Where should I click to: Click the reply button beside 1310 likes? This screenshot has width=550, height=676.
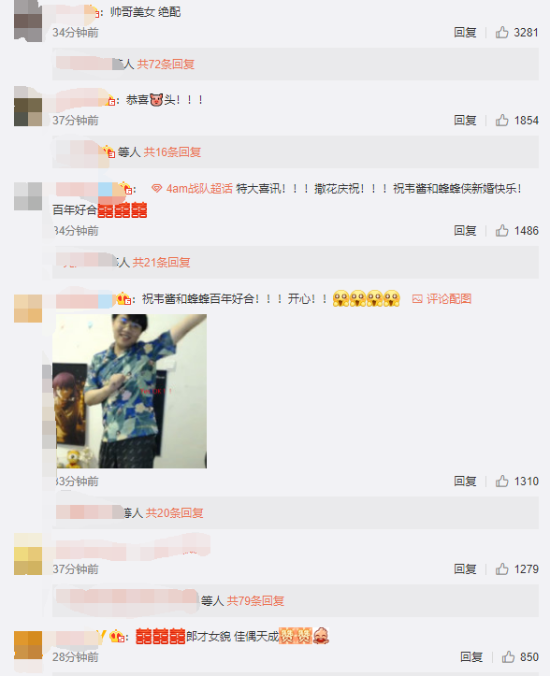tap(465, 481)
